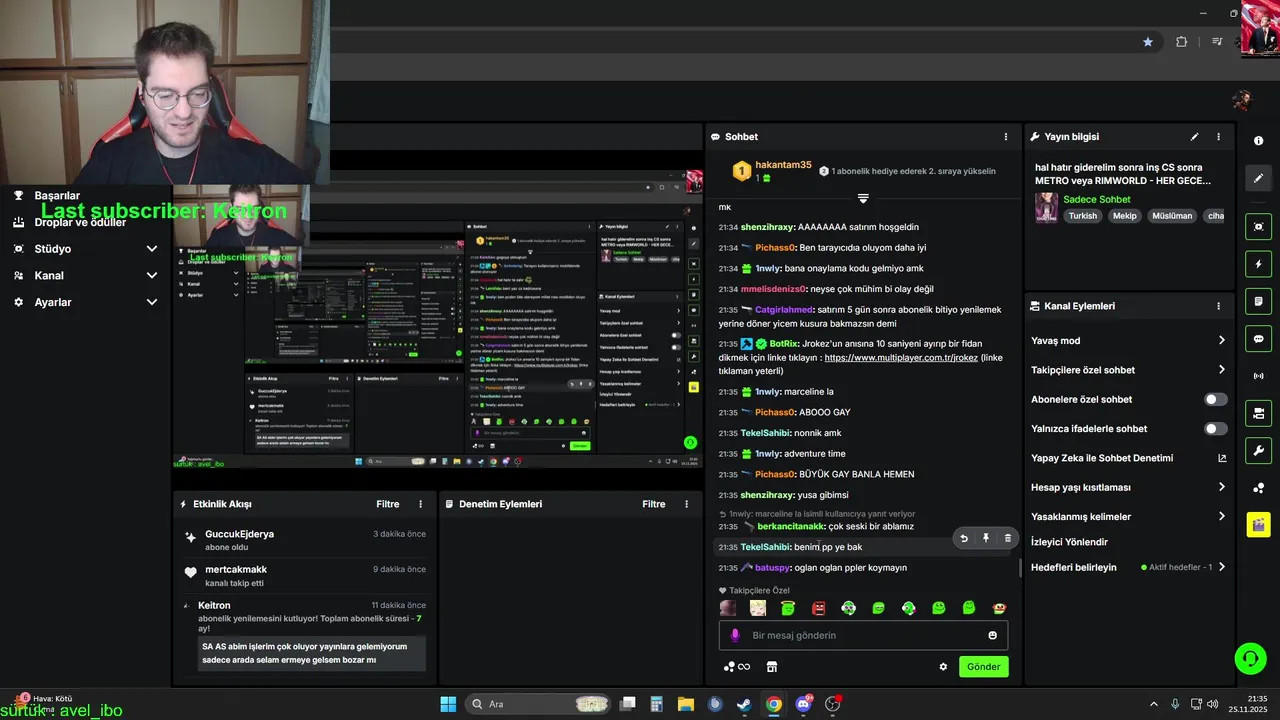Click the wrench icon in right sidebar
This screenshot has width=1280, height=720.
(1258, 450)
